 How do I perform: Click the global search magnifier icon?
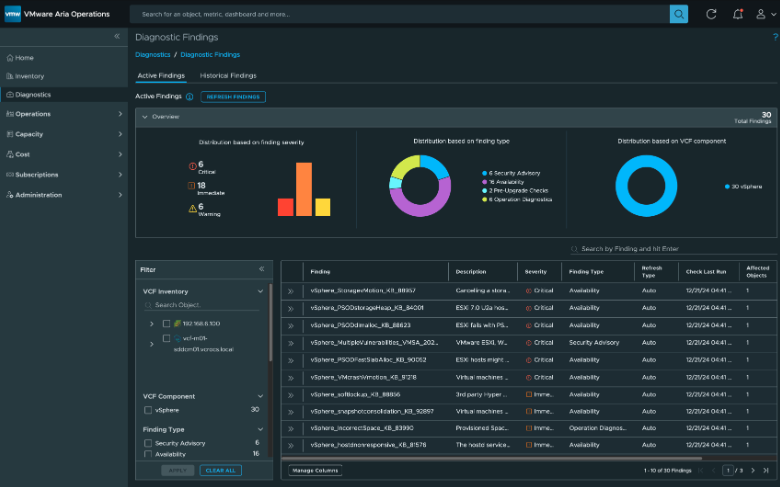coord(678,14)
